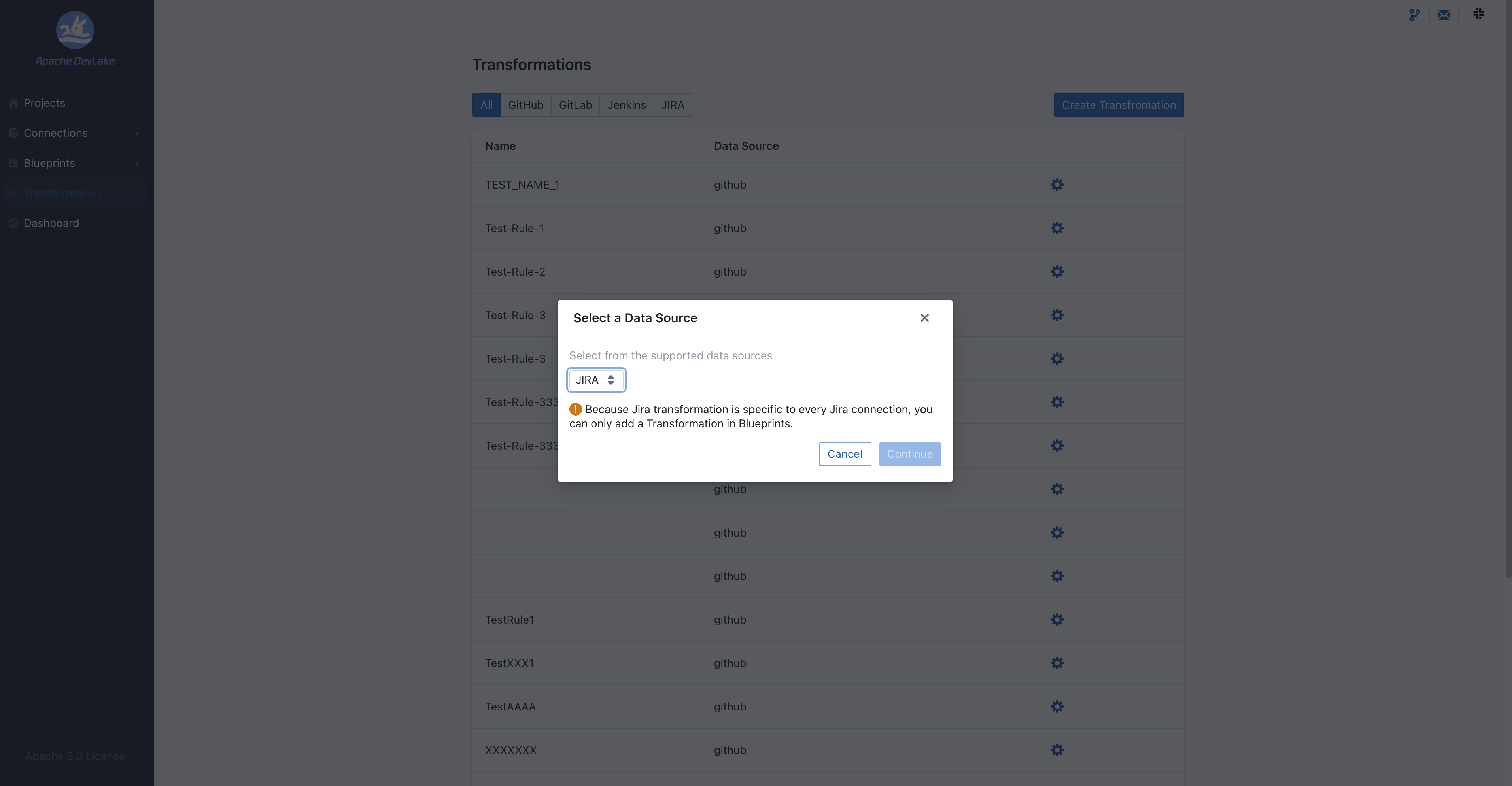Click the orange warning icon in dialog

point(575,409)
